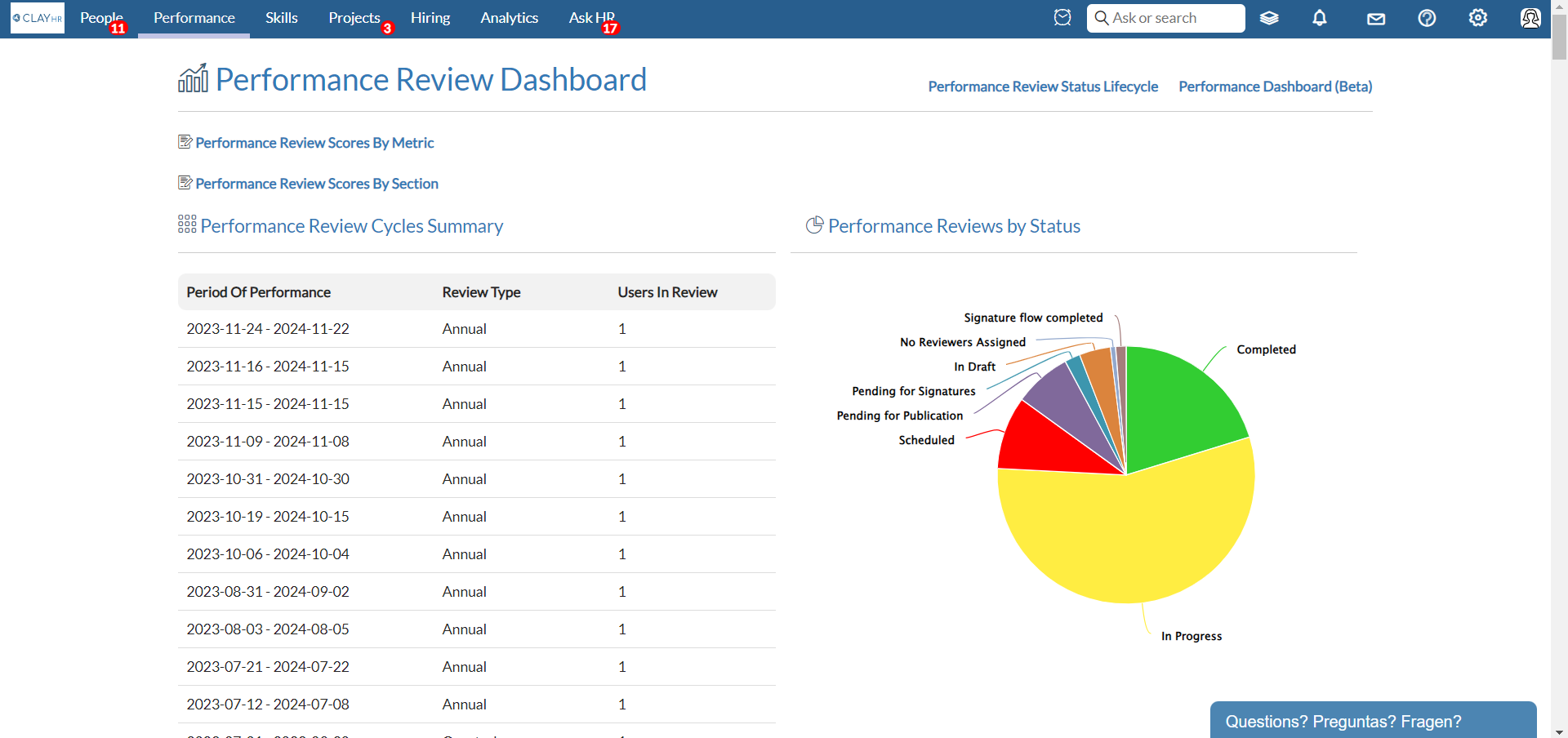Viewport: 1568px width, 738px height.
Task: Click the Performance Review Dashboard title
Action: pos(431,79)
